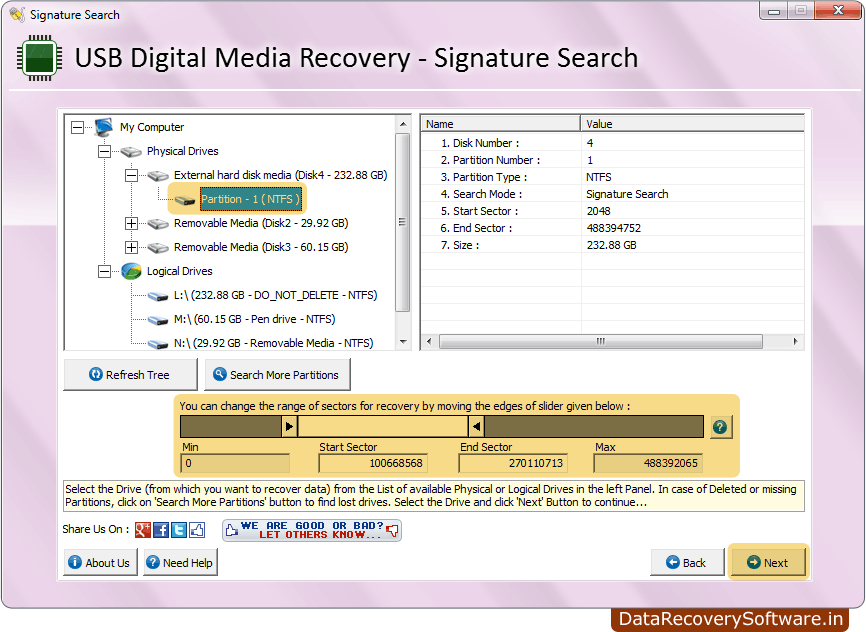Viewport: 866px width, 632px height.
Task: Click the 'Search Mode' table row
Action: tap(612, 194)
